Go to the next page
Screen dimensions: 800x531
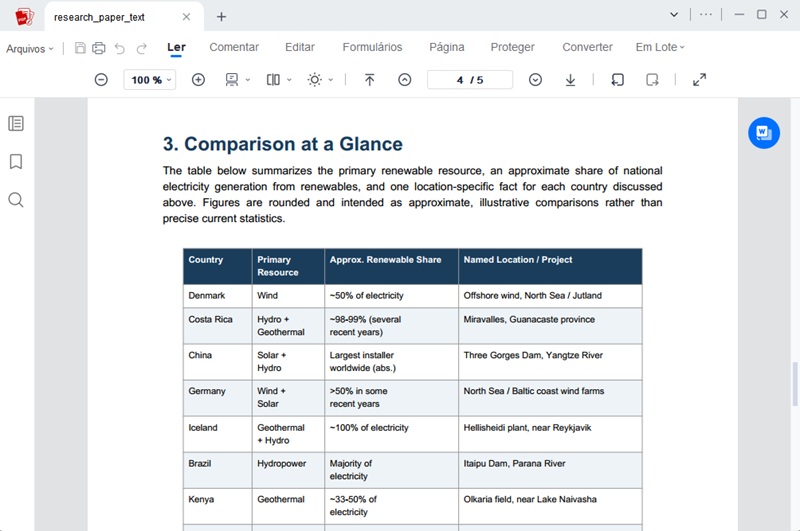535,80
